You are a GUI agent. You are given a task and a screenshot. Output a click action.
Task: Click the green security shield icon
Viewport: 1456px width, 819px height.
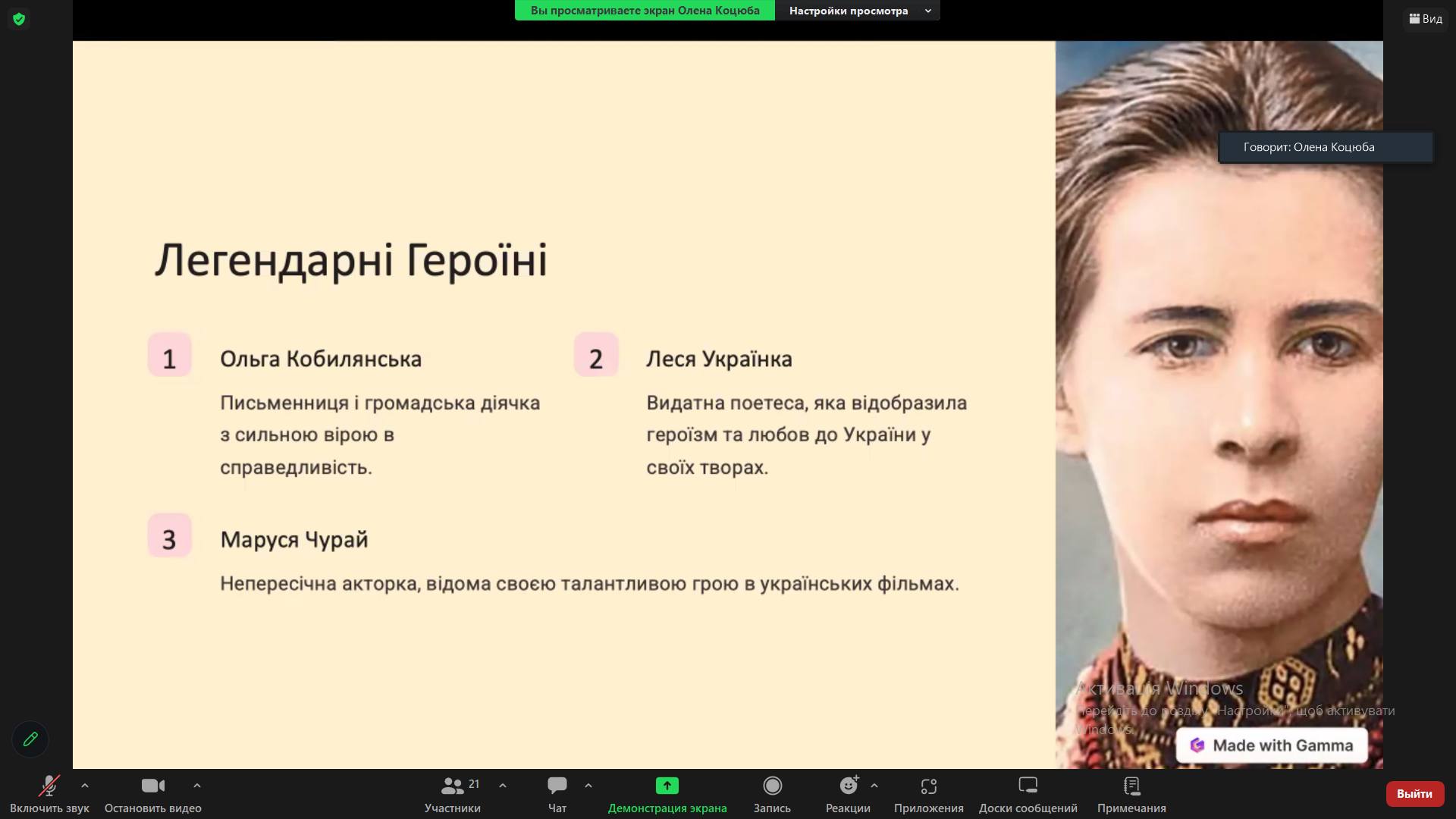[x=19, y=19]
